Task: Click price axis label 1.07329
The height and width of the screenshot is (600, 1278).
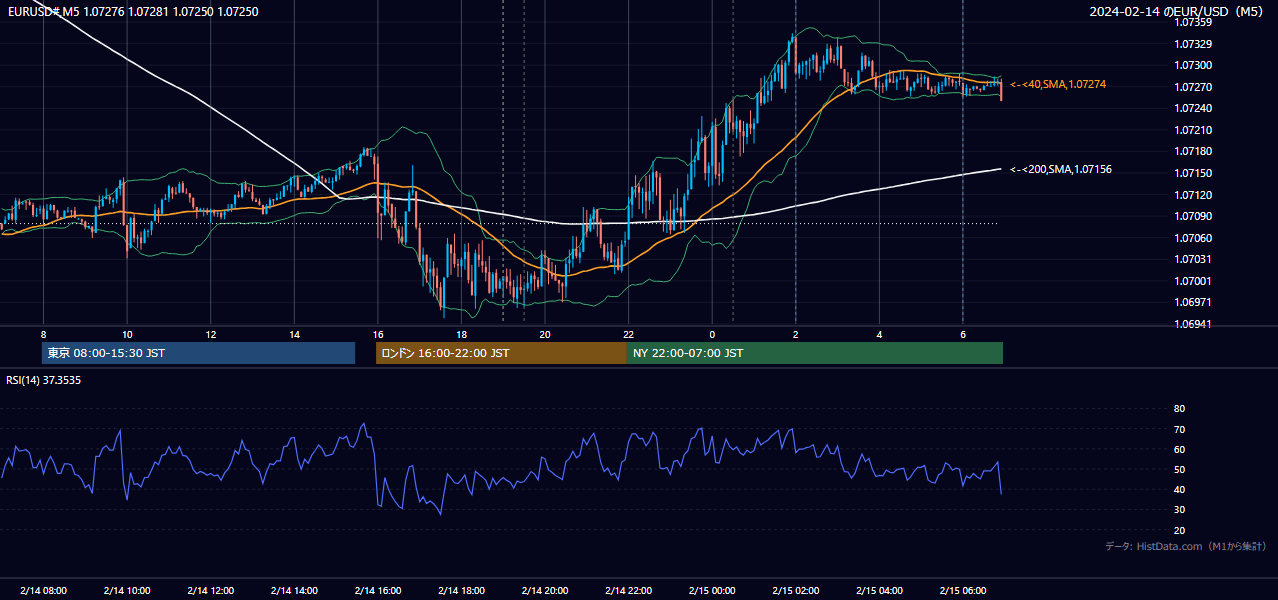Action: (x=1192, y=44)
